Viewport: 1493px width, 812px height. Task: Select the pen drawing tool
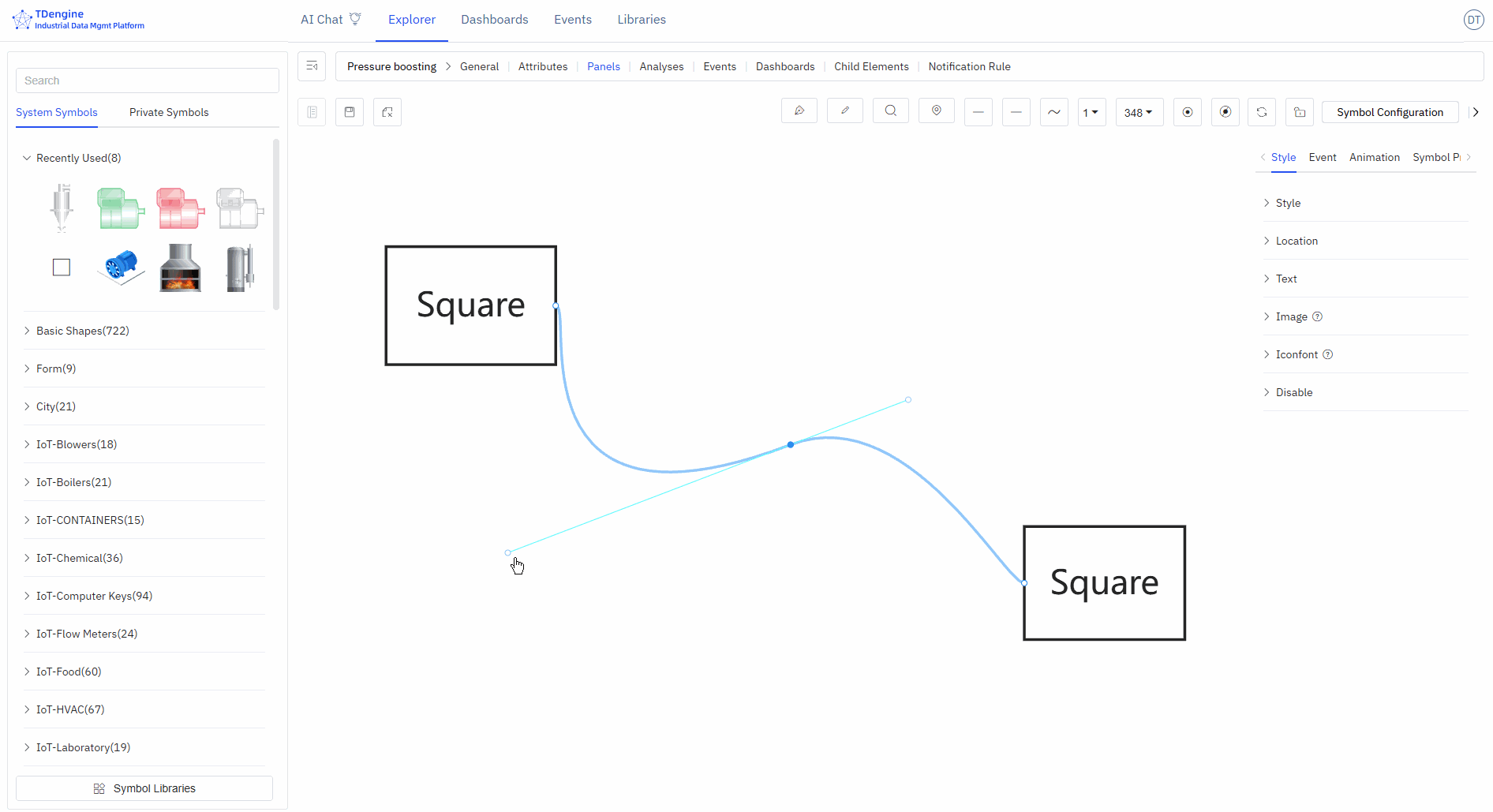click(x=799, y=111)
